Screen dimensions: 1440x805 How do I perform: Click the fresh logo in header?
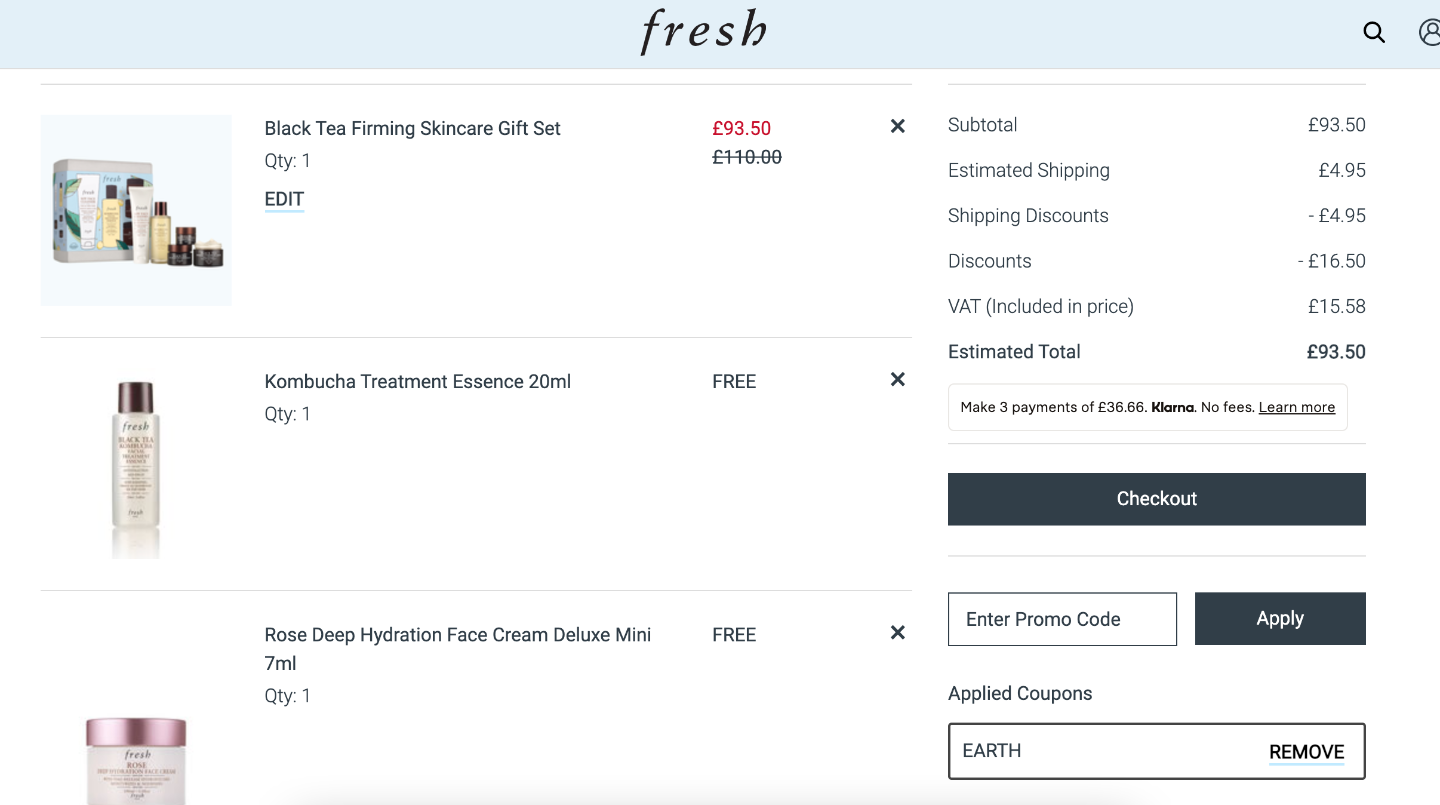pyautogui.click(x=704, y=33)
